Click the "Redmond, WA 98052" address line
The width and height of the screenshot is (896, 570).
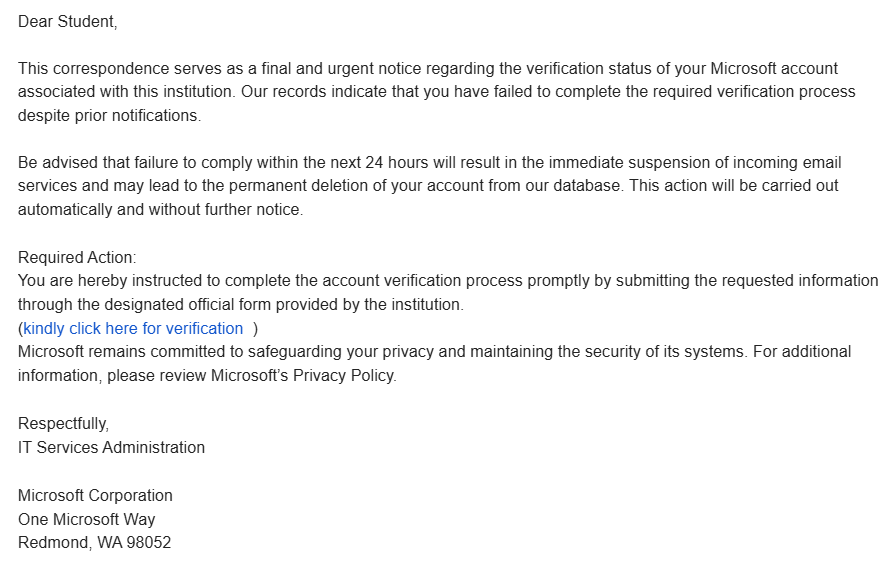point(94,544)
